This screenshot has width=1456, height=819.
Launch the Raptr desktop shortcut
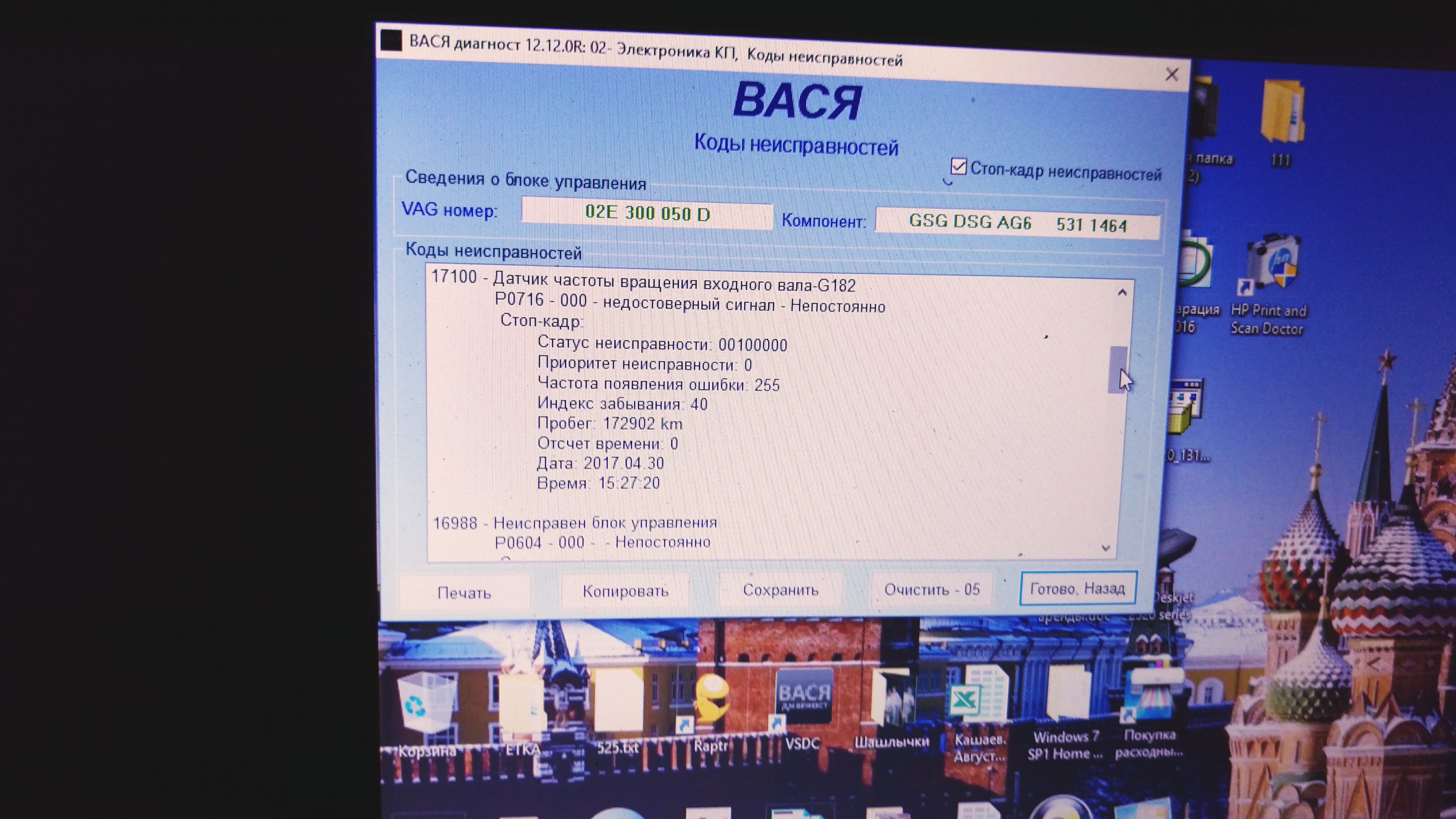[711, 701]
